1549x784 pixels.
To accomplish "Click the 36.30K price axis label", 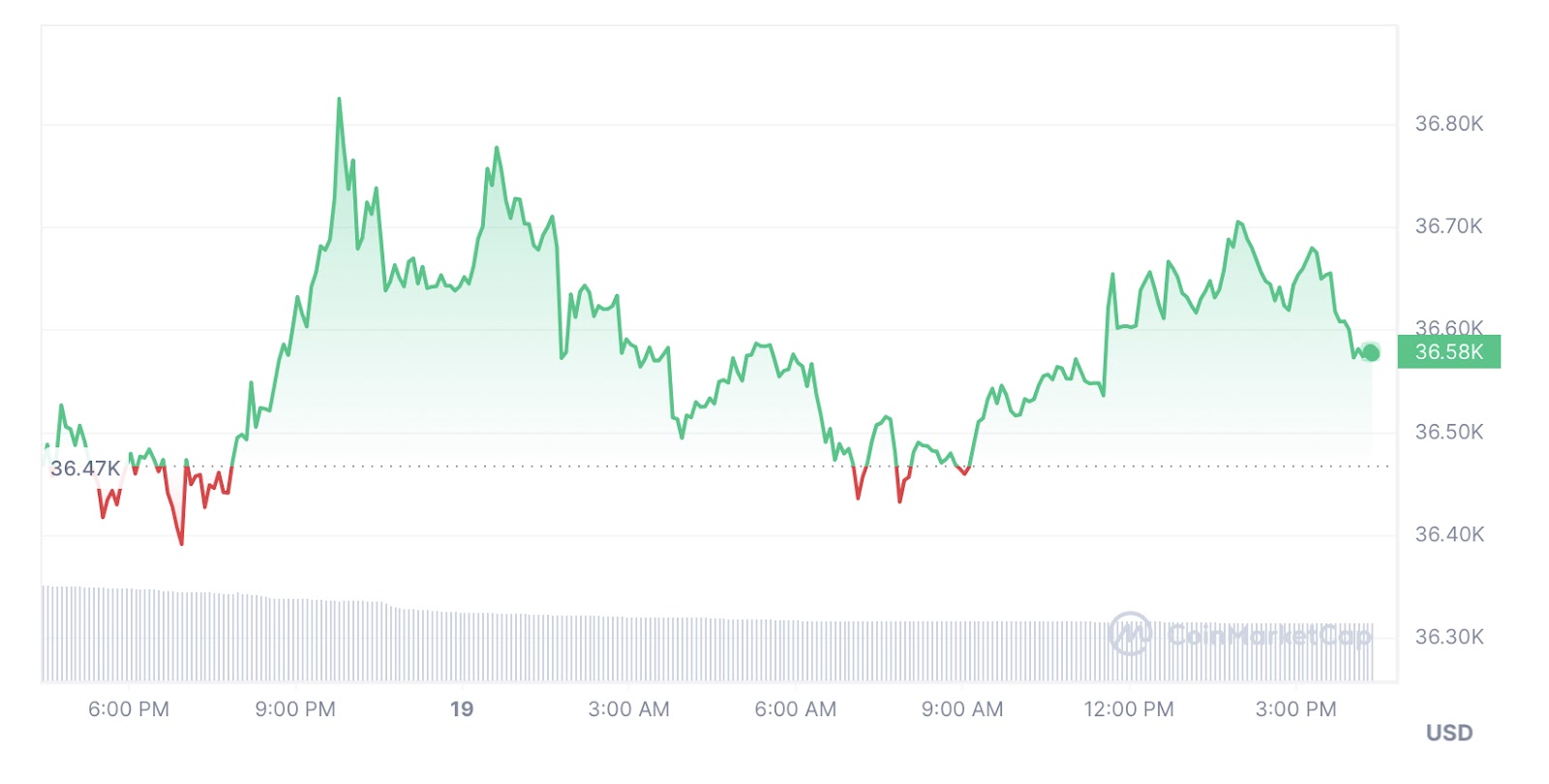I will coord(1448,637).
